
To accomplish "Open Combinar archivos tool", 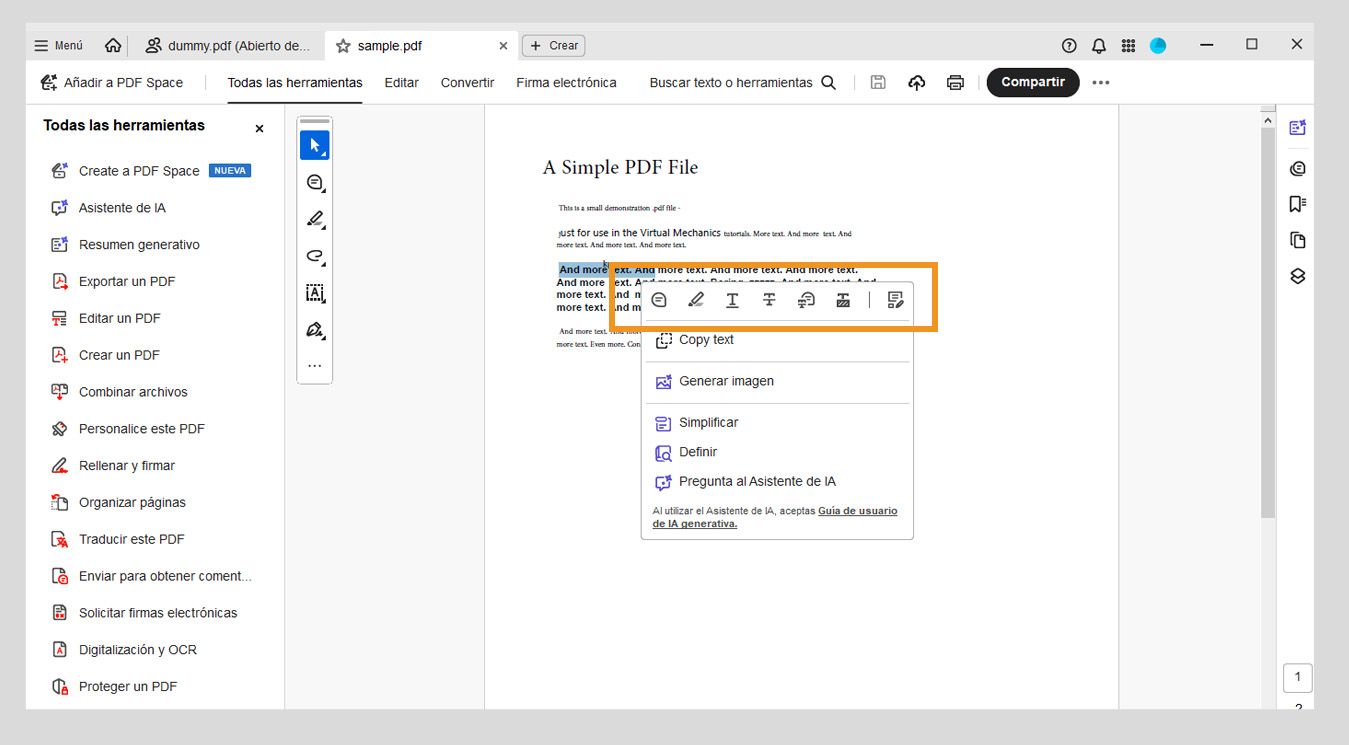I will pos(119,392).
